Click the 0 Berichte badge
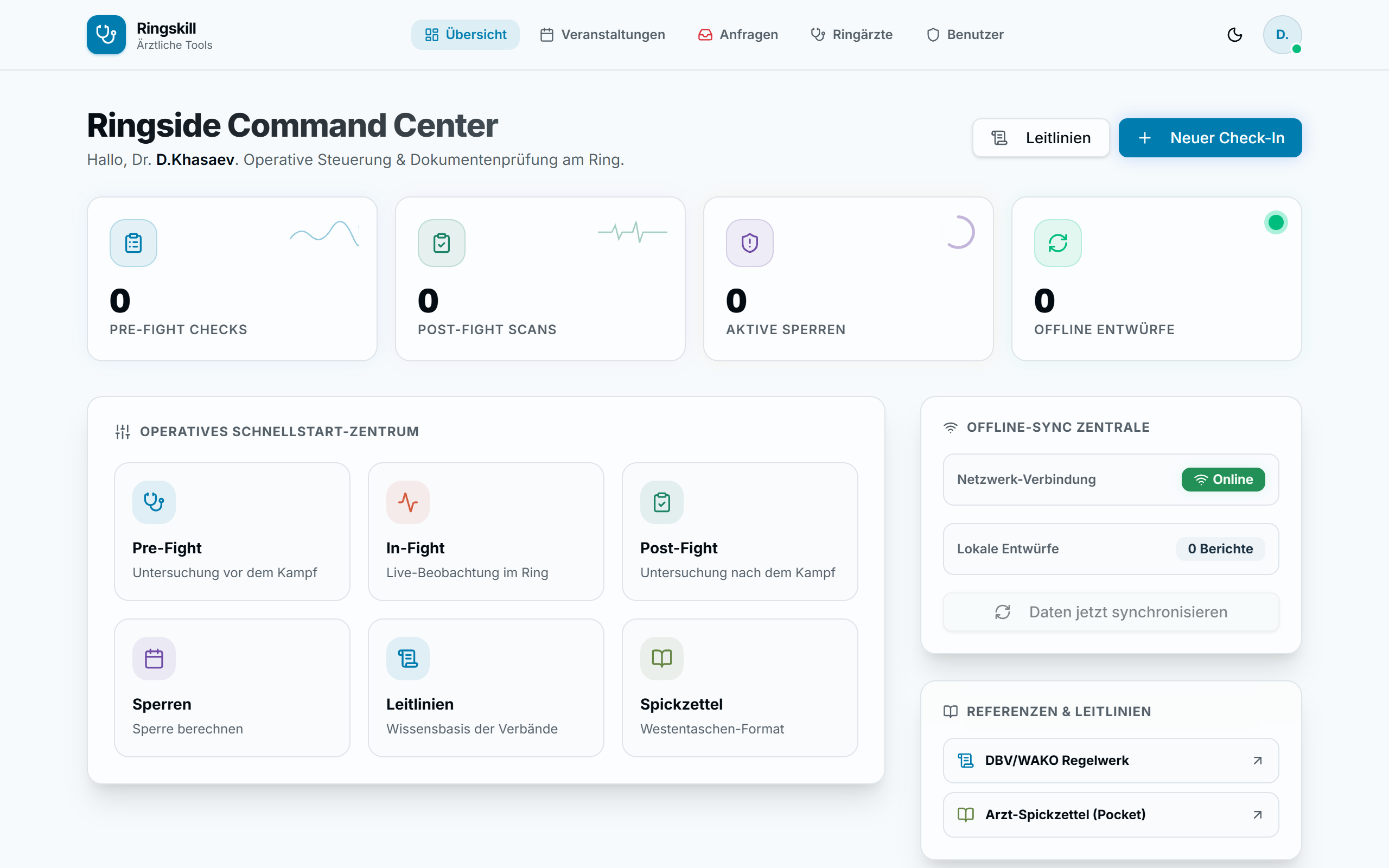Viewport: 1389px width, 868px height. pyautogui.click(x=1220, y=549)
